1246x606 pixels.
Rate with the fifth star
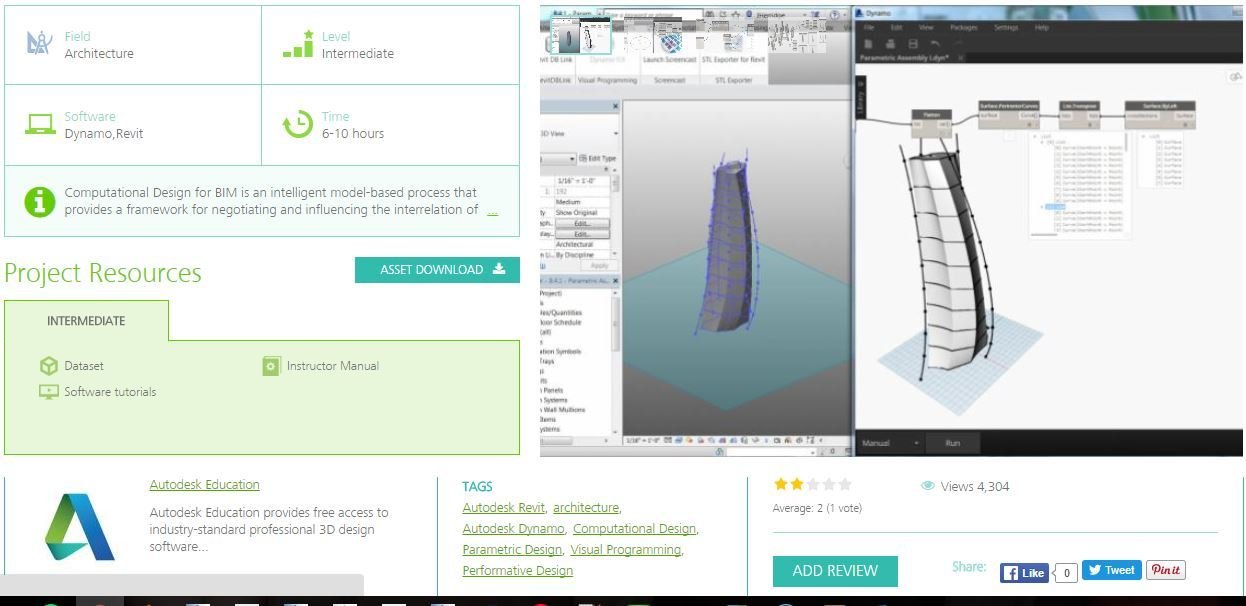[x=845, y=484]
